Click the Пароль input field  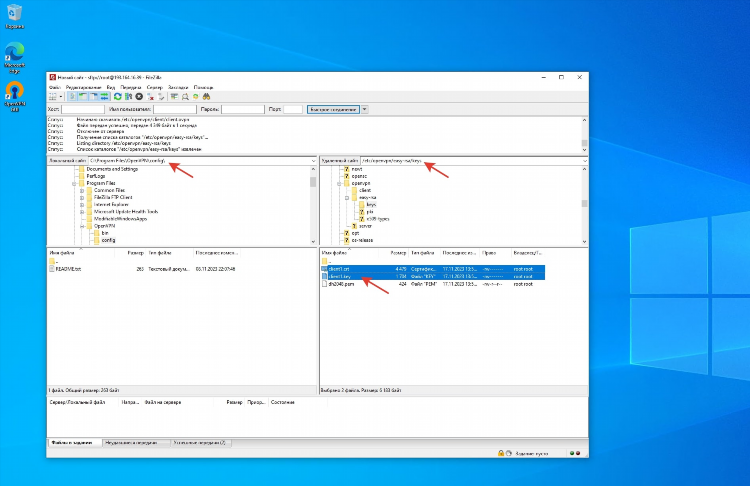pyautogui.click(x=243, y=110)
